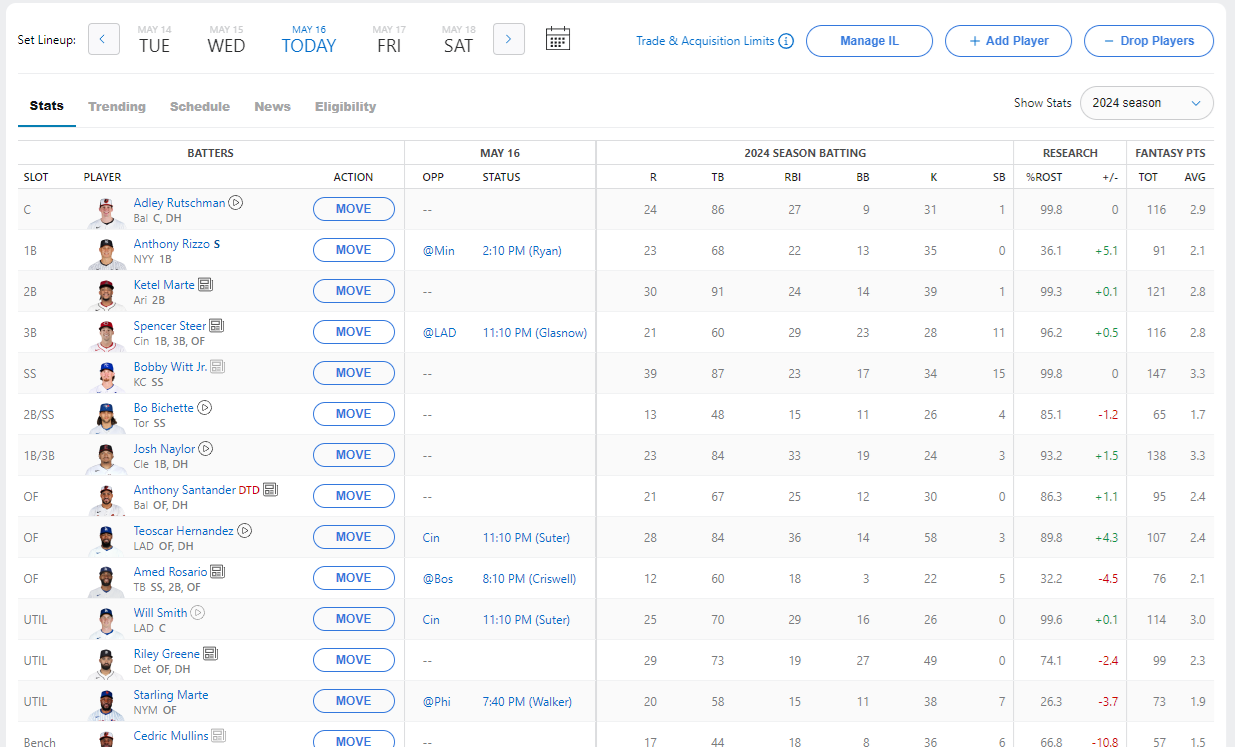Screen dimensions: 1235x747
Task: Go to previous dates with left arrow
Action: [104, 40]
